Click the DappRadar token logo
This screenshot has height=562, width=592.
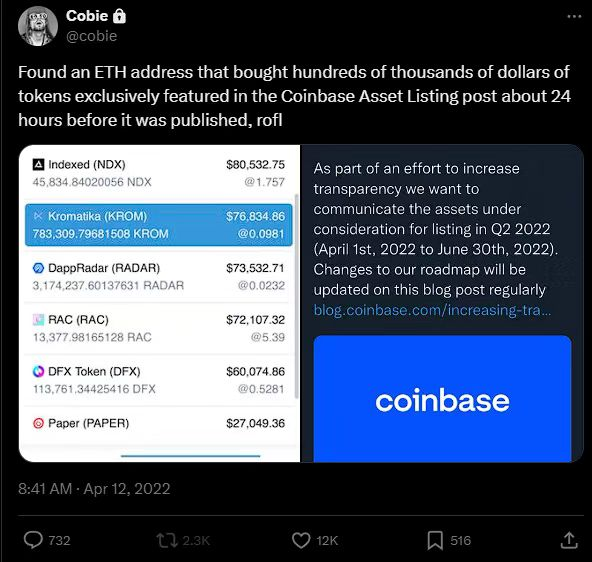(x=39, y=268)
